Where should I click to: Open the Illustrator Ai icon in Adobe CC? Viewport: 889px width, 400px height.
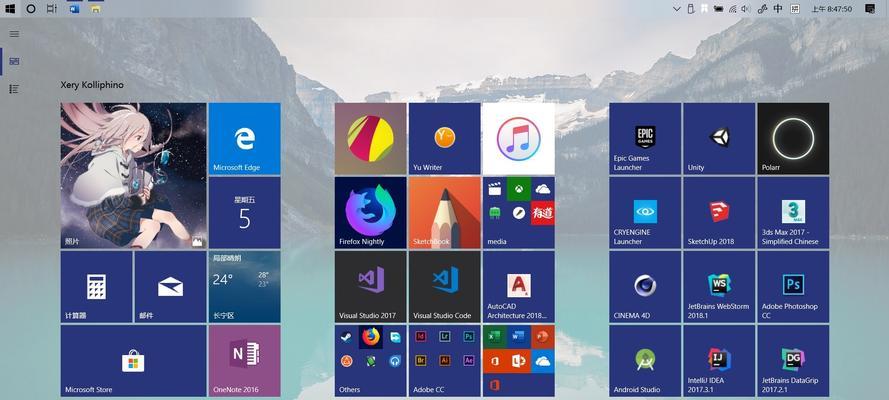[444, 360]
